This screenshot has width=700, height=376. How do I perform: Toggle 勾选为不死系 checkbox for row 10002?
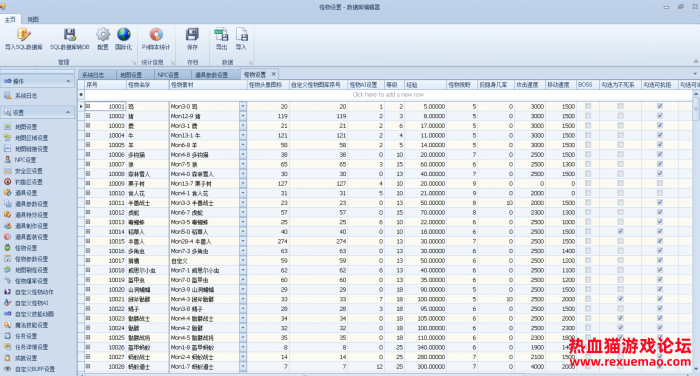point(621,116)
